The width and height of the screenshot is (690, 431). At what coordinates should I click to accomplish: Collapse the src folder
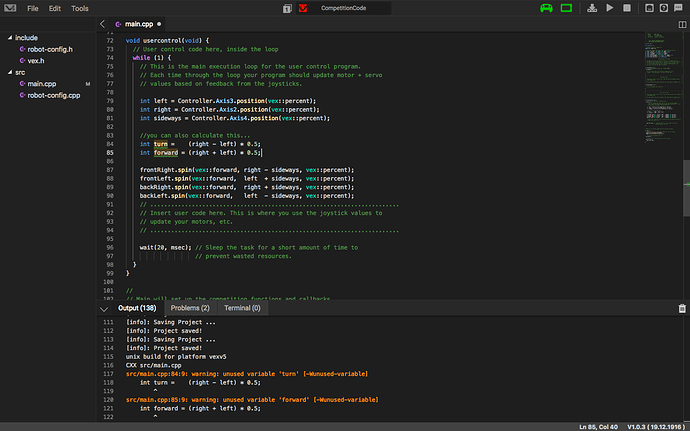point(10,72)
